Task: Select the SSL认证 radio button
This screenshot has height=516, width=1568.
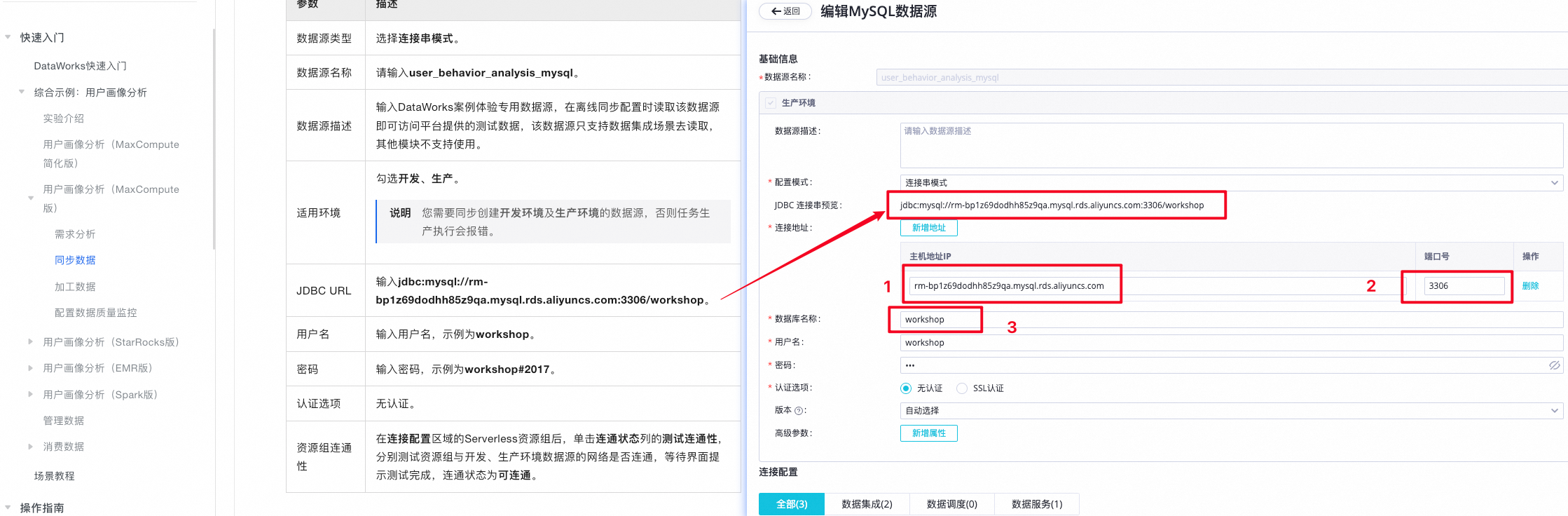Action: click(x=962, y=388)
